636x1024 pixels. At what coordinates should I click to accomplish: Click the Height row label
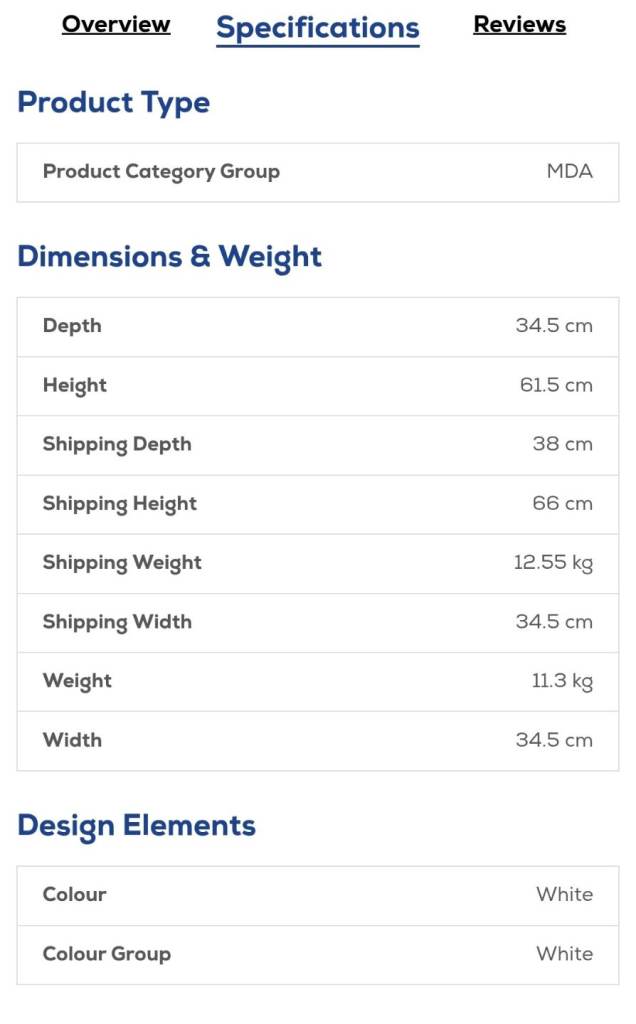[75, 385]
